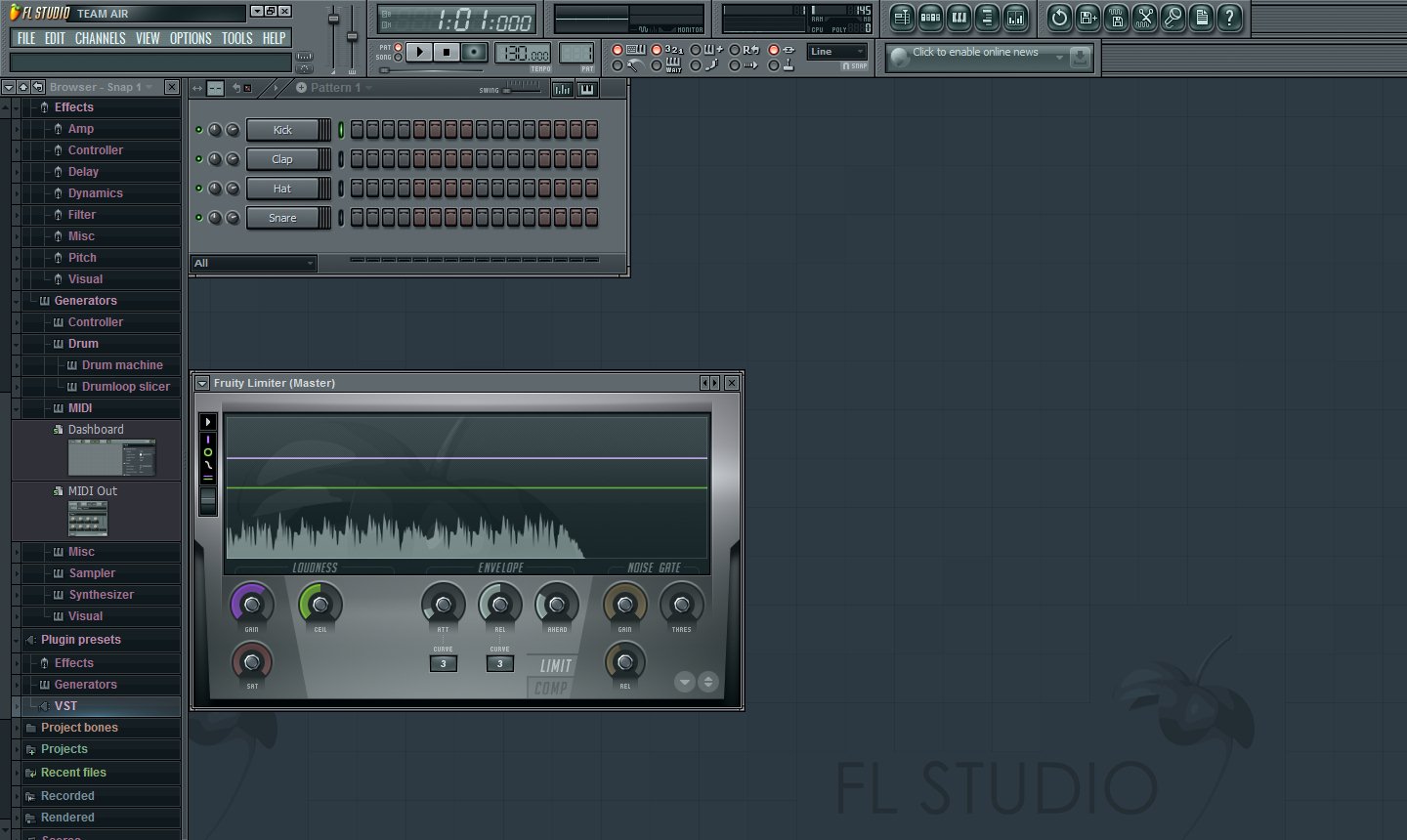Click the Fruity Limiter up-down round button

[x=708, y=682]
